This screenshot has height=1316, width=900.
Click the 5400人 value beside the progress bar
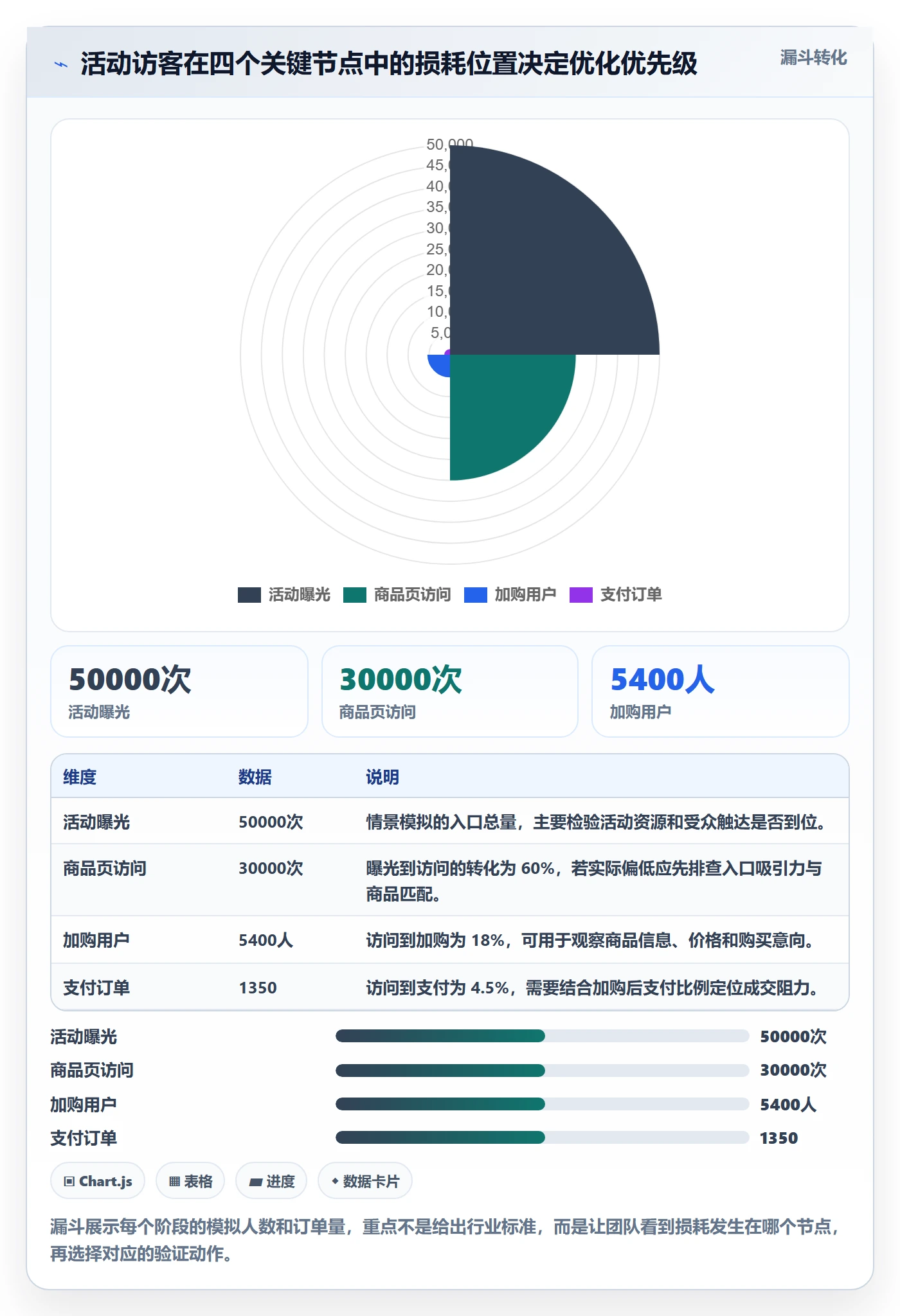click(788, 1105)
